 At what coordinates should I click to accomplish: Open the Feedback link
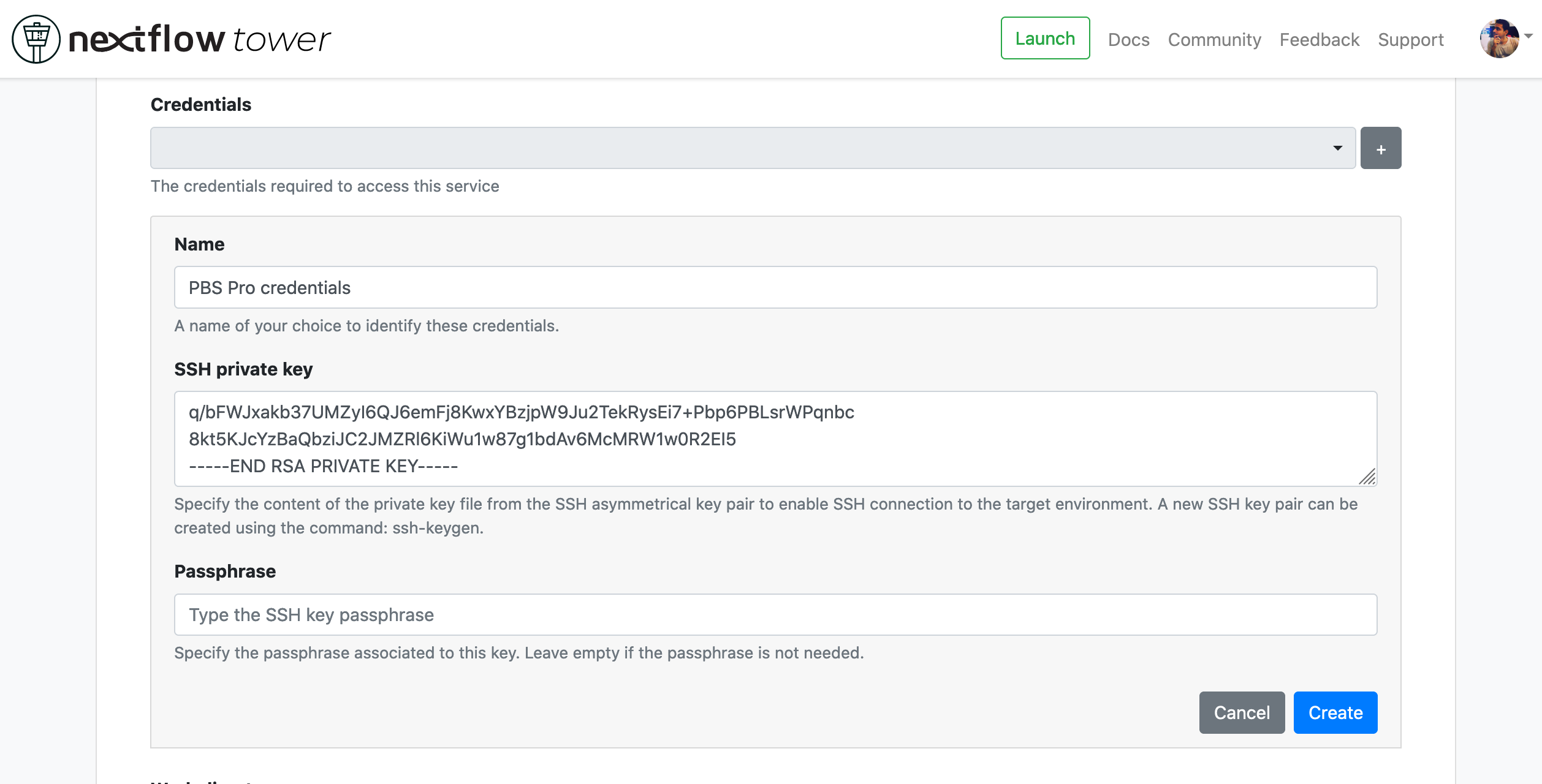click(x=1319, y=40)
